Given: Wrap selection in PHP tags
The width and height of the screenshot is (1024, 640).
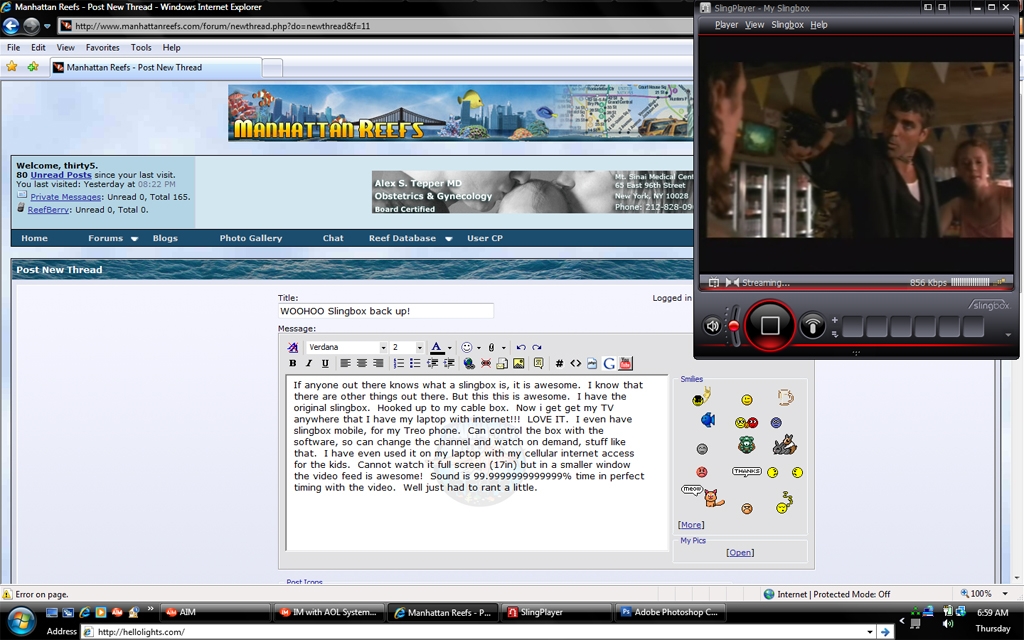Looking at the screenshot, I should [x=592, y=363].
